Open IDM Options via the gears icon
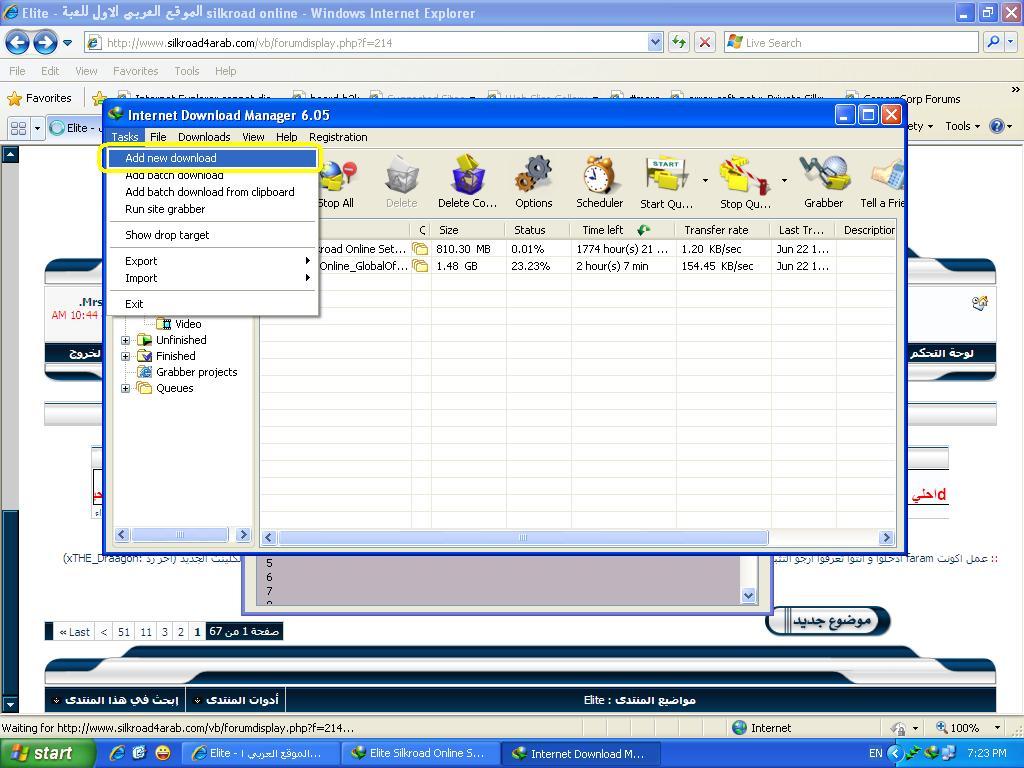Image resolution: width=1024 pixels, height=768 pixels. [x=534, y=175]
